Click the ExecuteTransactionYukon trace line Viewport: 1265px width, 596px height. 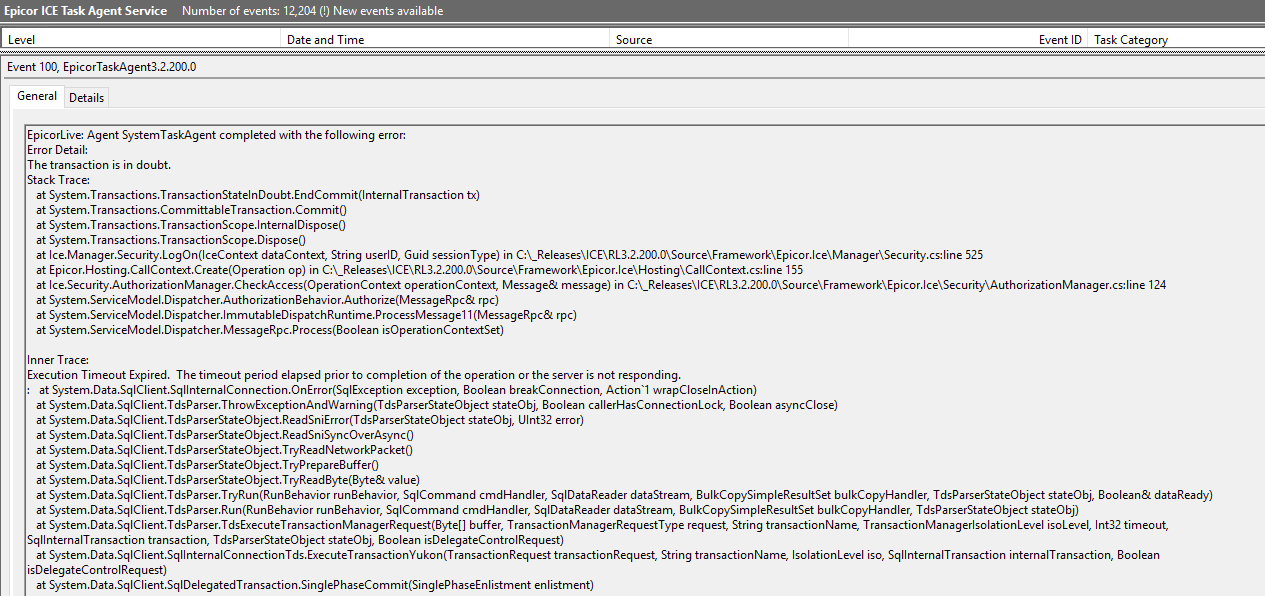click(594, 562)
